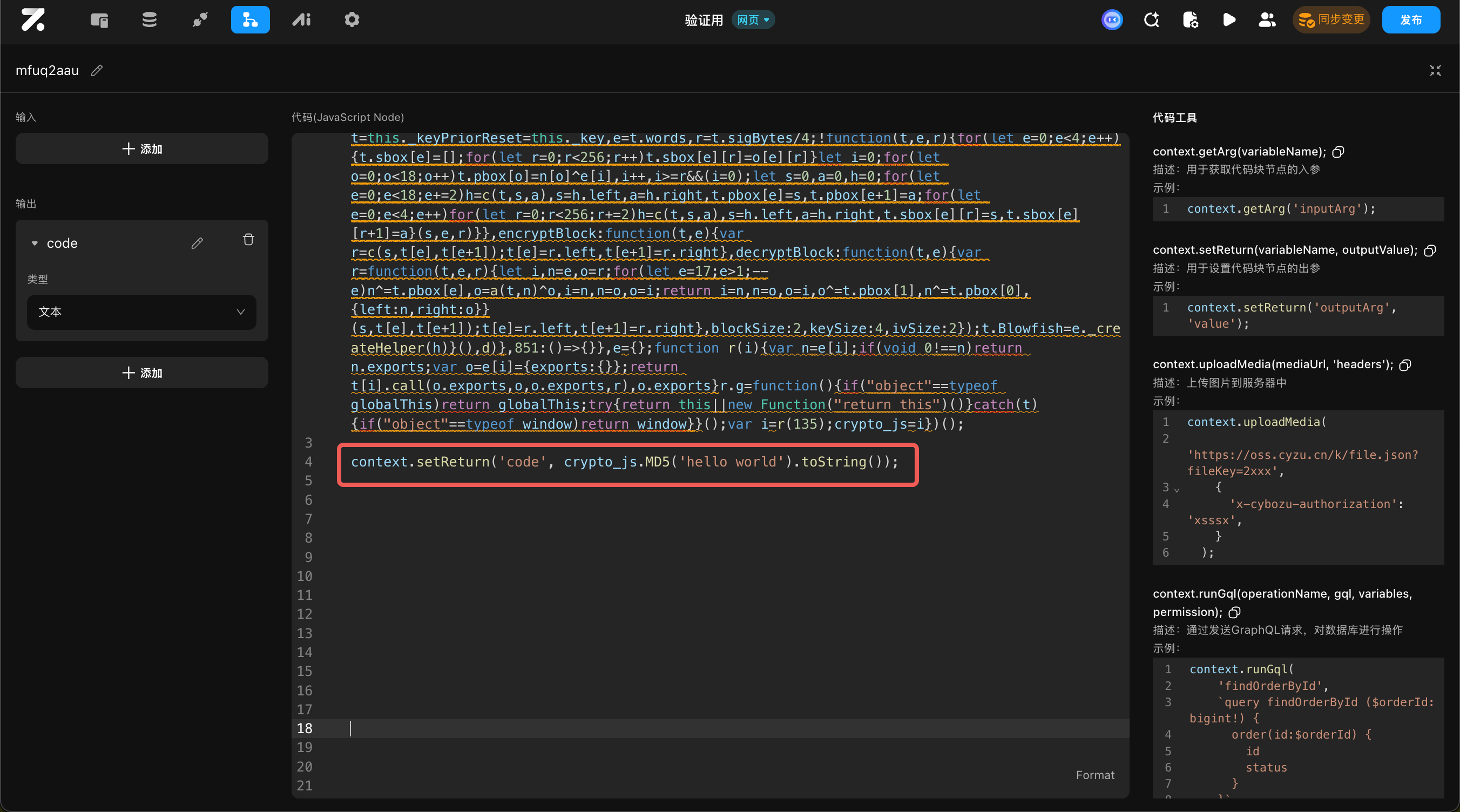This screenshot has height=812, width=1460.
Task: Select the active workflow icon tab
Action: tap(250, 20)
